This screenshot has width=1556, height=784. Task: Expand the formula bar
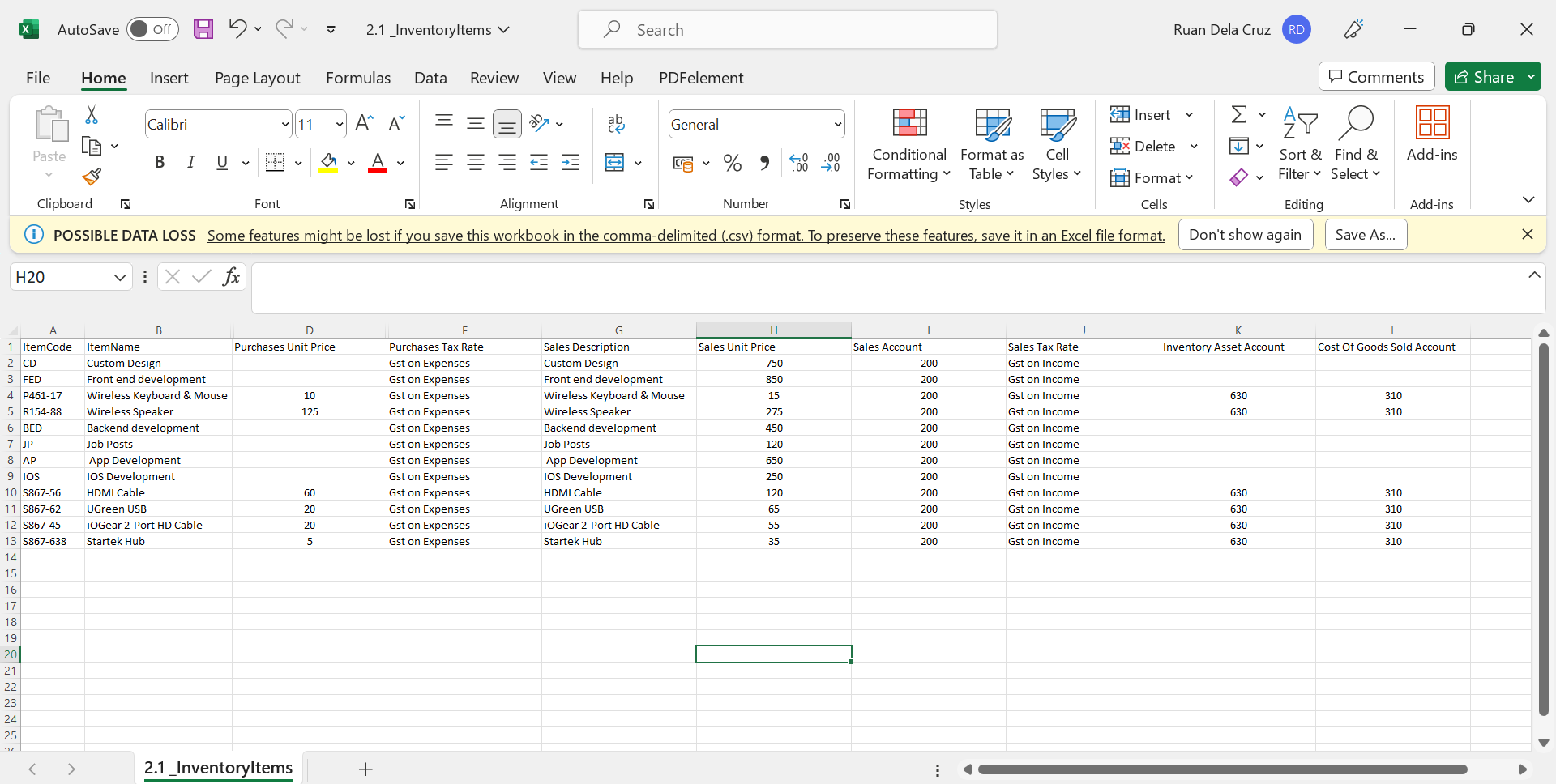coord(1534,275)
